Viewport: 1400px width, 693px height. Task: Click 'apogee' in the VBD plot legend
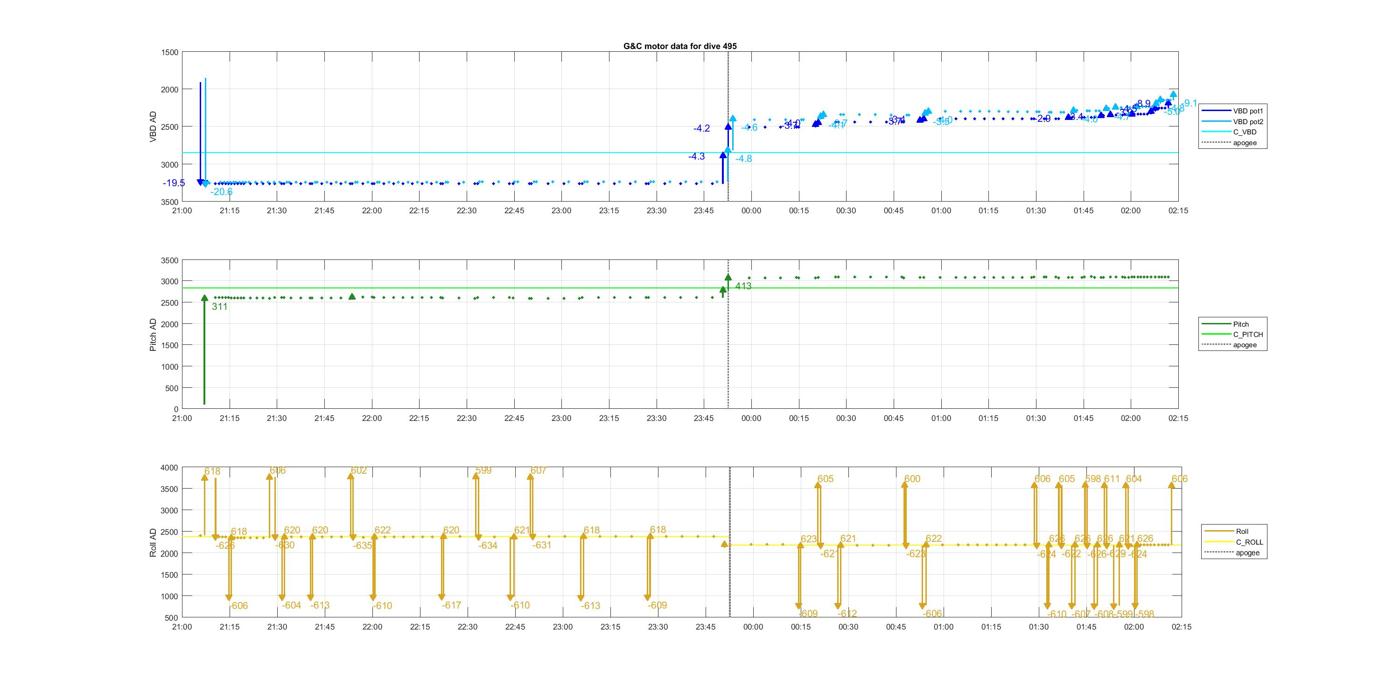click(1229, 143)
